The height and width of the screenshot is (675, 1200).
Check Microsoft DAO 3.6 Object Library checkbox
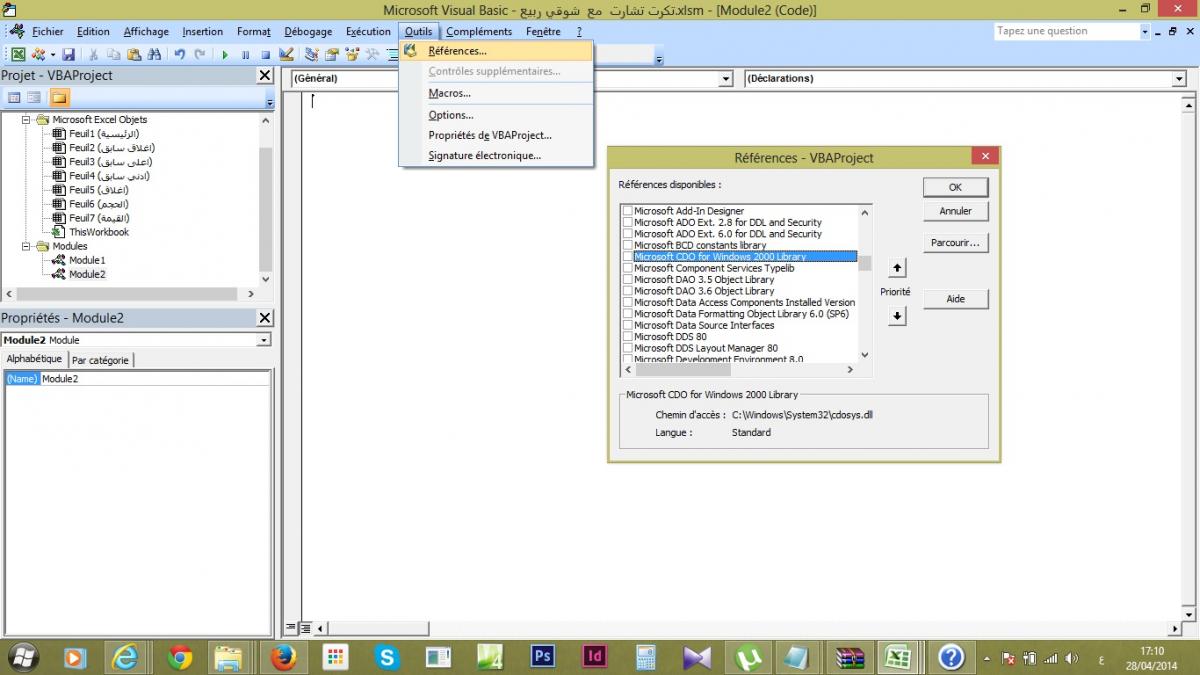click(x=627, y=291)
